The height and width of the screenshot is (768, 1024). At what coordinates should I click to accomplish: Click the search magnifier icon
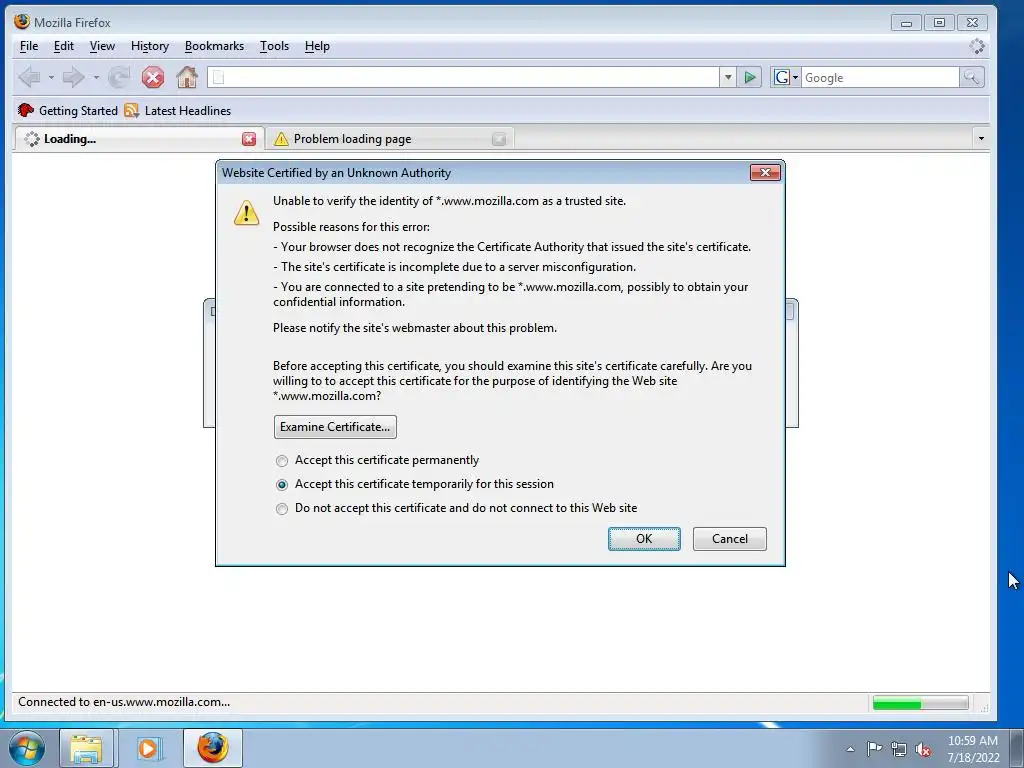pos(972,78)
